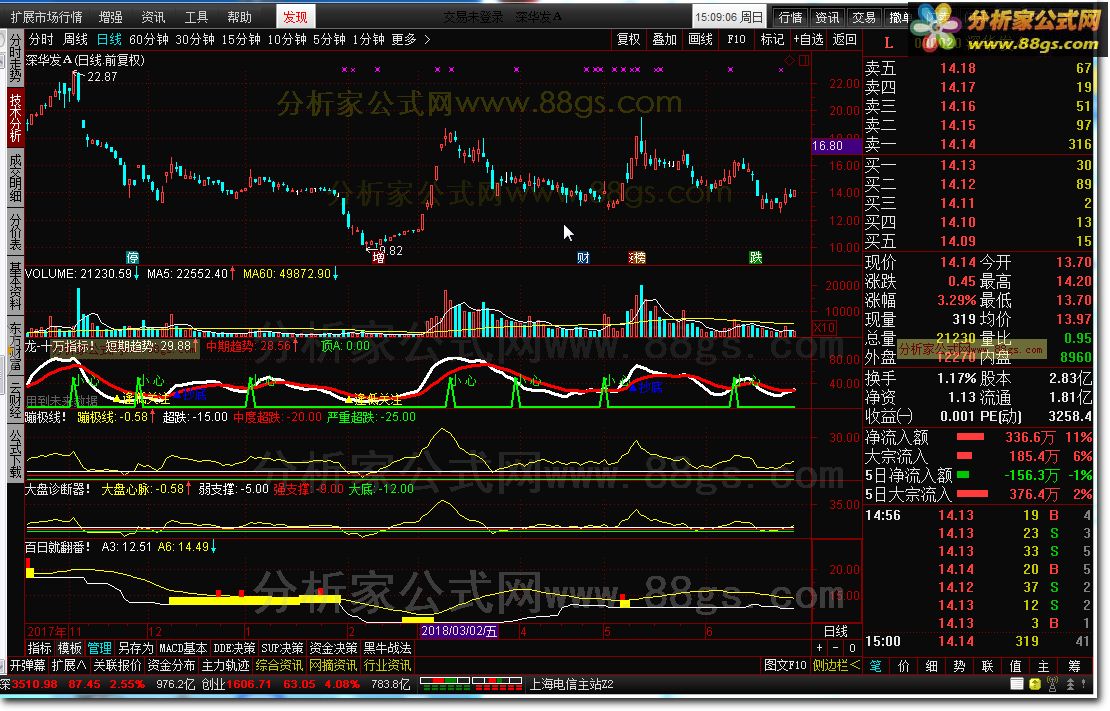Click the 主 button in bottom-right strip
The image size is (1110, 711).
(1043, 666)
